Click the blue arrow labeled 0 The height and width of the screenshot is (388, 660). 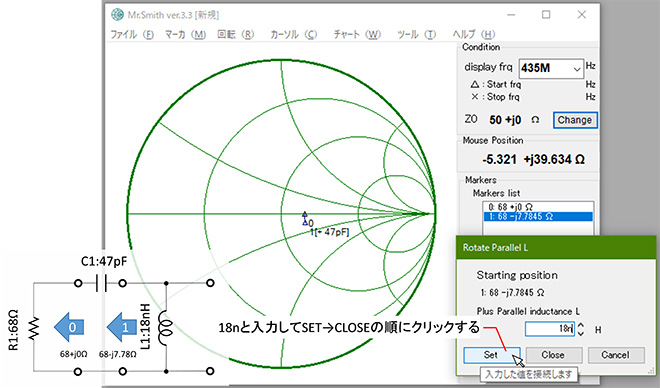[69, 327]
